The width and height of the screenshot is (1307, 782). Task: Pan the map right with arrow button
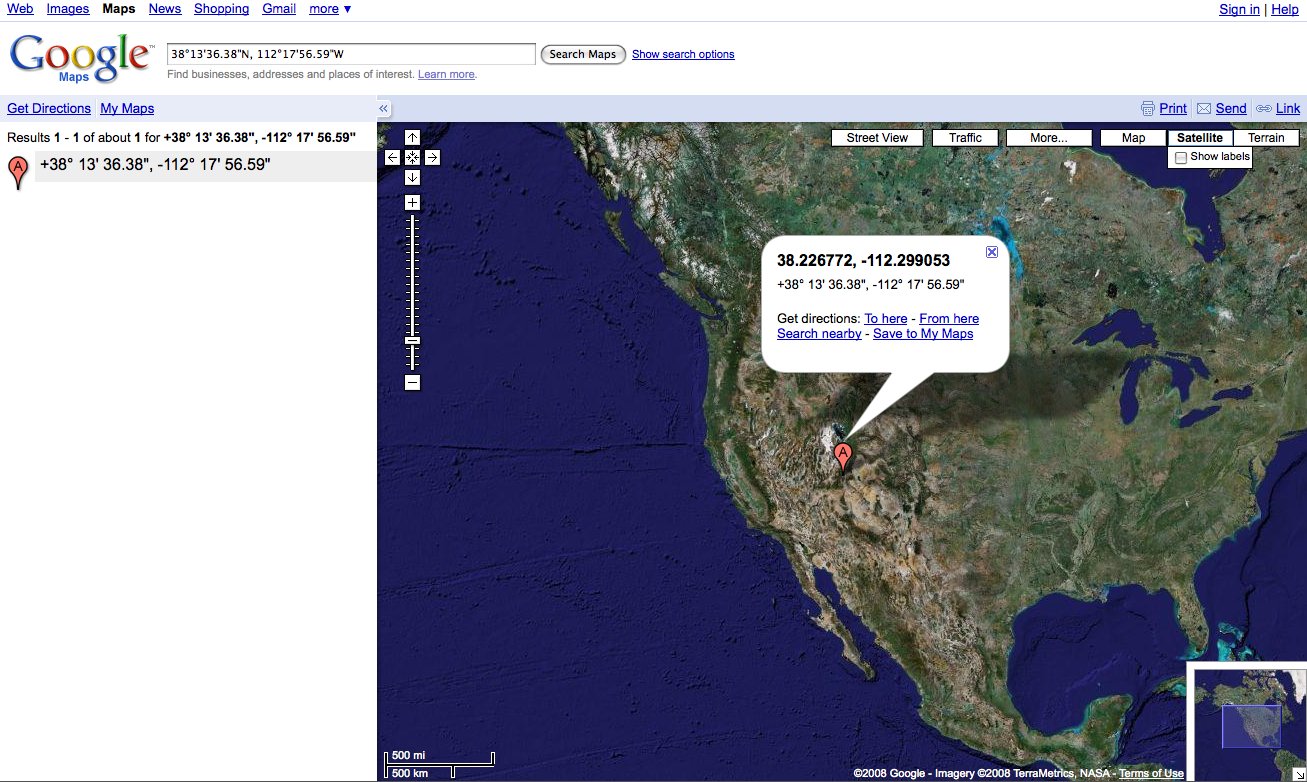point(432,157)
